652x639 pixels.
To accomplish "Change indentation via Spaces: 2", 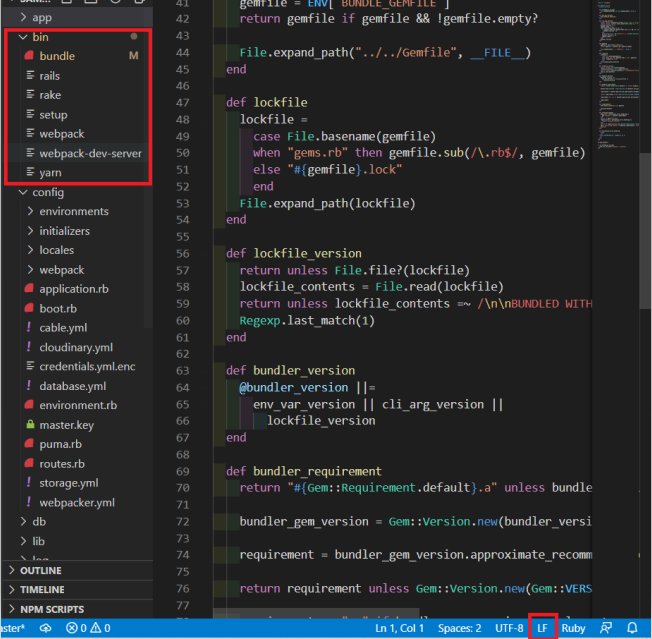I will pyautogui.click(x=459, y=628).
